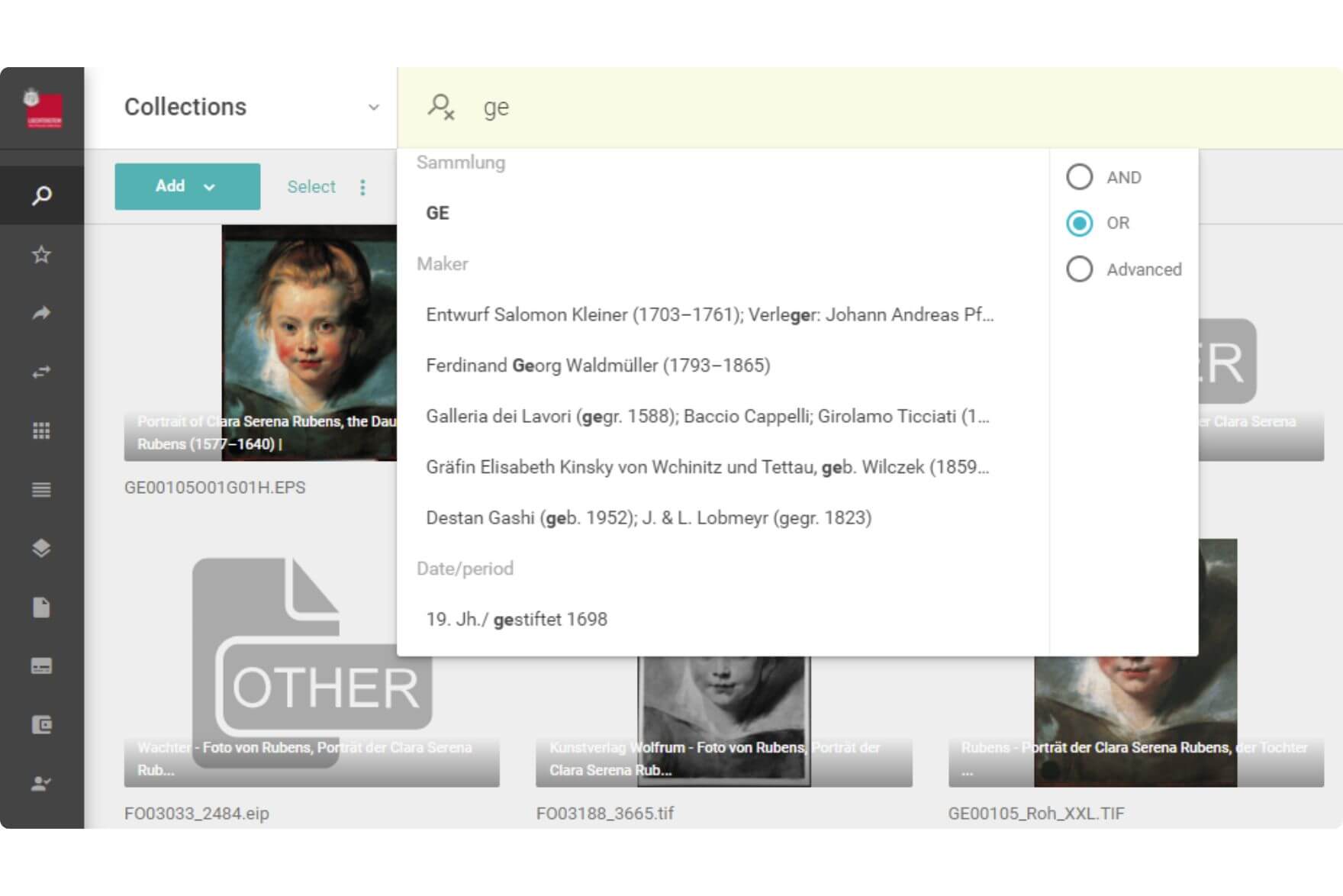The height and width of the screenshot is (896, 1343).
Task: Click the transfer arrows sidebar icon
Action: pyautogui.click(x=42, y=372)
